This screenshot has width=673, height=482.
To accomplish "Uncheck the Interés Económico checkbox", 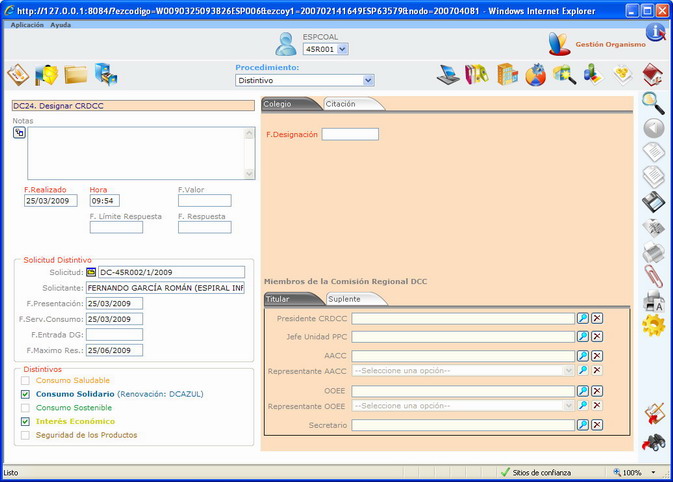I will click(25, 421).
